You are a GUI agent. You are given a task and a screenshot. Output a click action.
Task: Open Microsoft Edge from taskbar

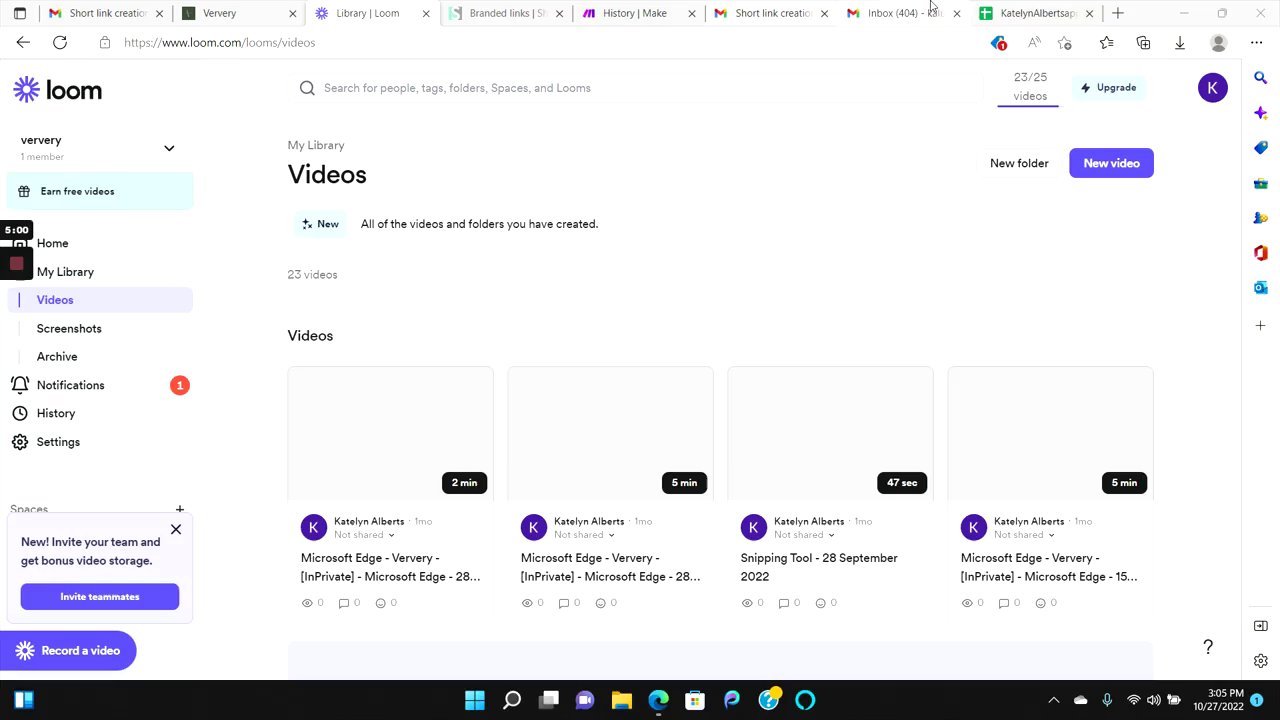(658, 700)
